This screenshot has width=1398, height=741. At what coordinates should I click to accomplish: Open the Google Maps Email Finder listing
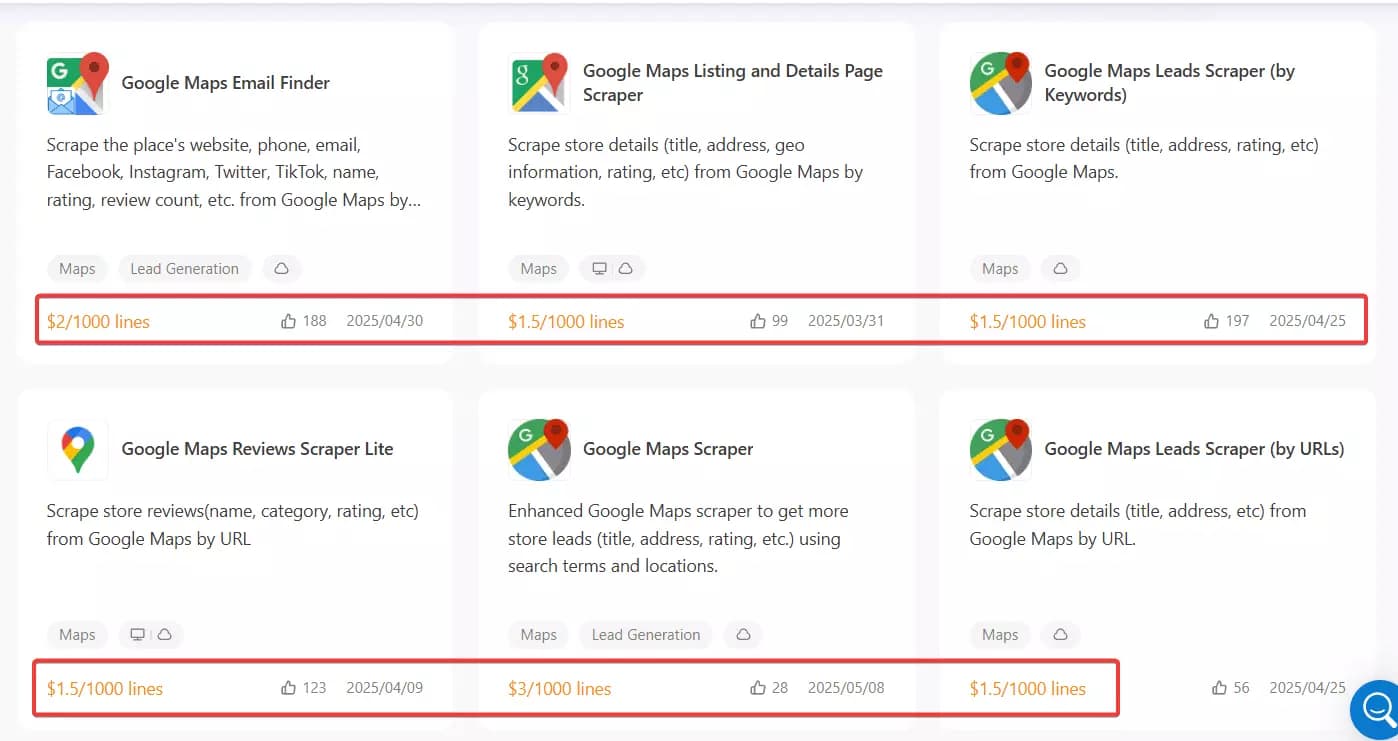tap(225, 83)
